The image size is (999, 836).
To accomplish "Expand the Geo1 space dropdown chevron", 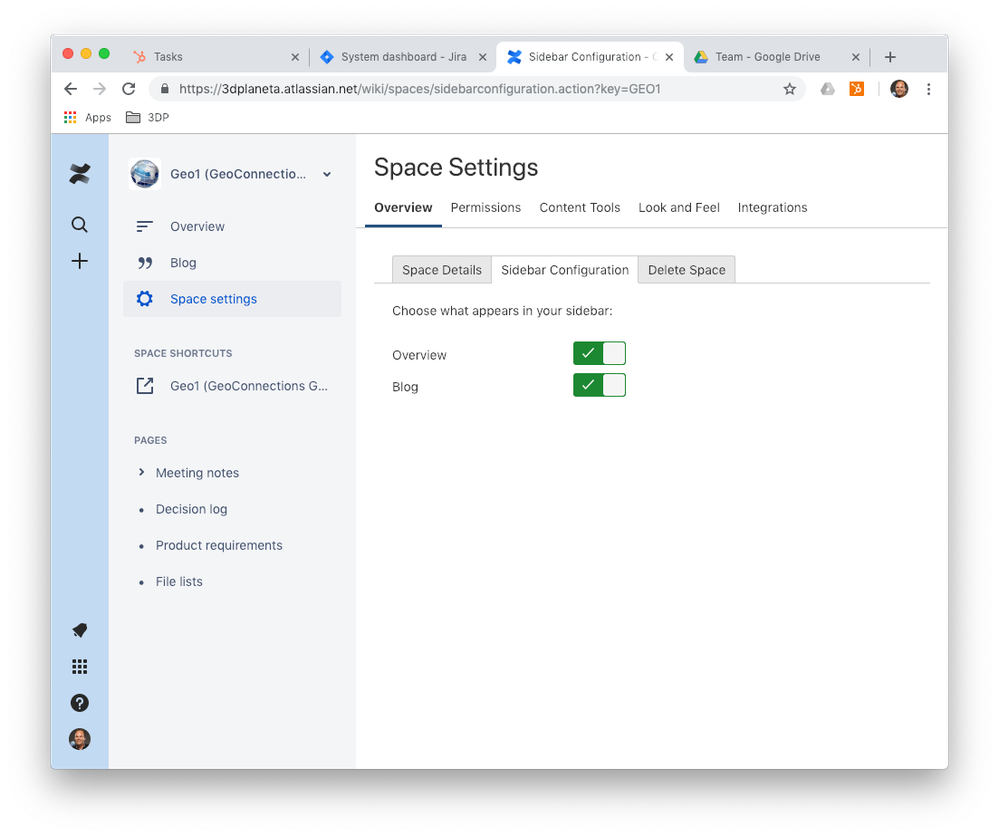I will (x=327, y=174).
